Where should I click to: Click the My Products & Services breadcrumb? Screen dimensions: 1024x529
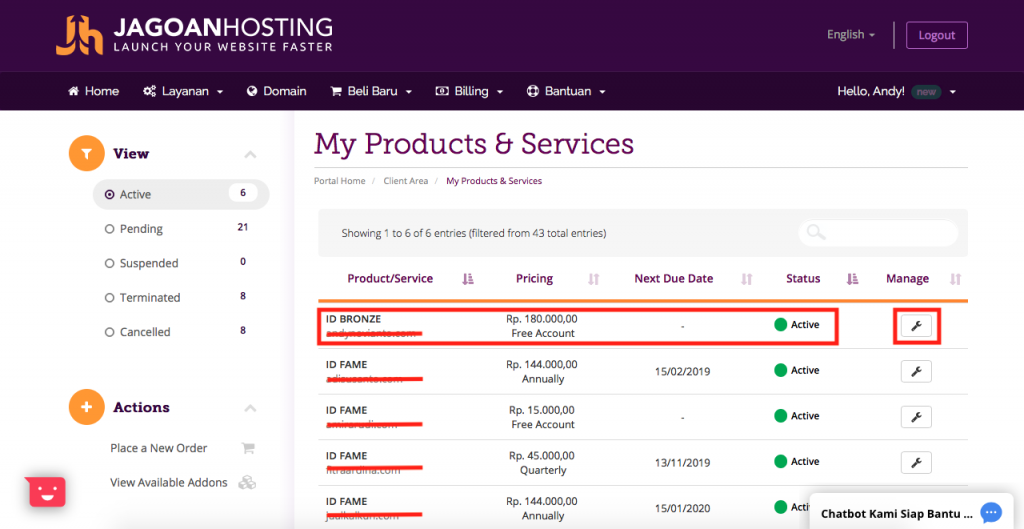pos(494,181)
